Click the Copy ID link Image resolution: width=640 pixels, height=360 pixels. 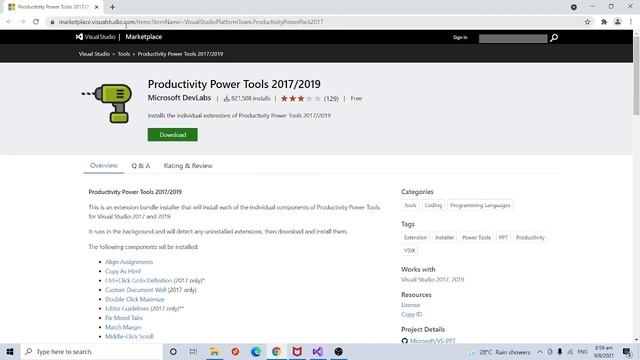click(x=411, y=314)
